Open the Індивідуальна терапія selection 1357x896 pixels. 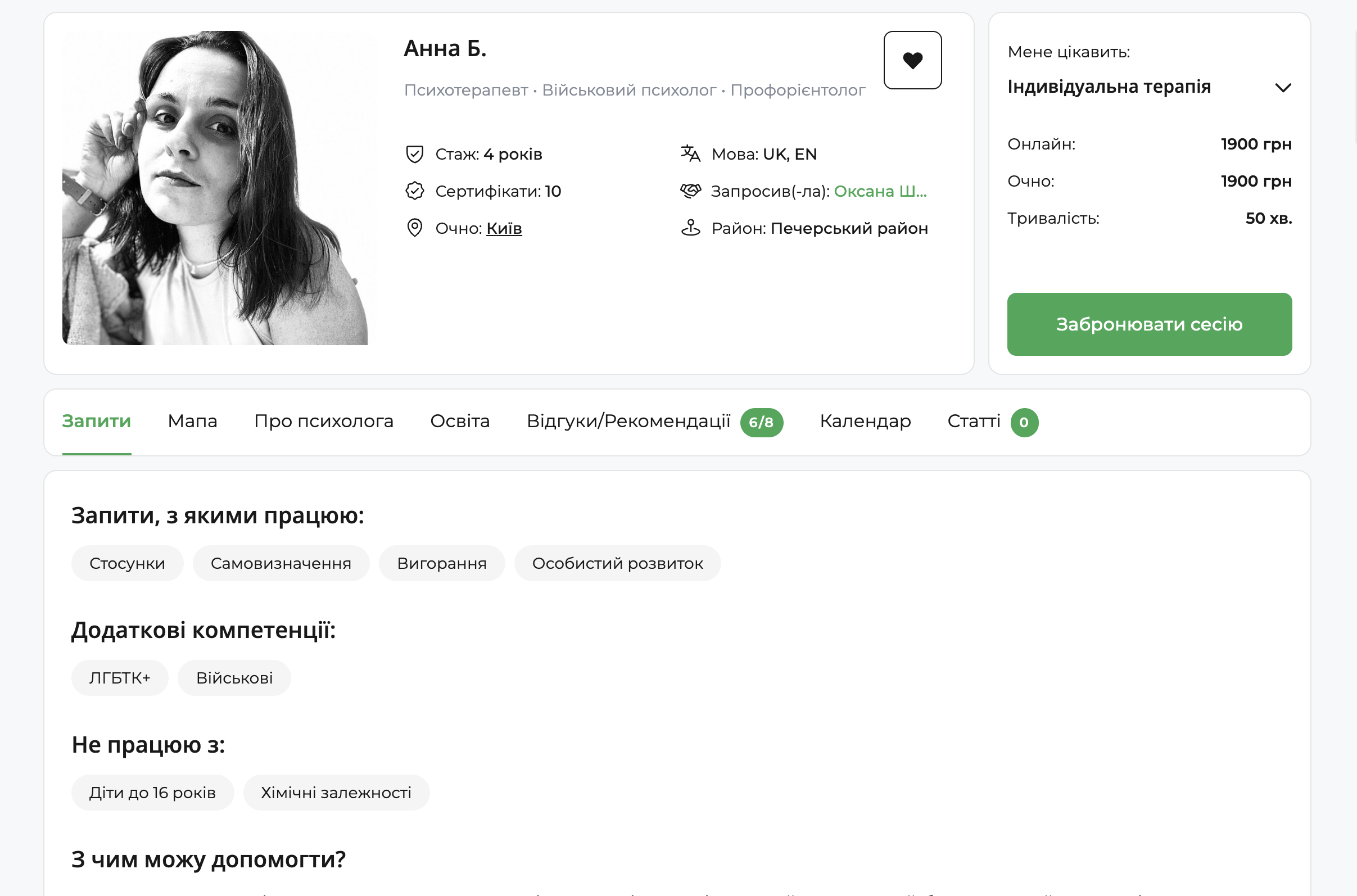[1109, 87]
